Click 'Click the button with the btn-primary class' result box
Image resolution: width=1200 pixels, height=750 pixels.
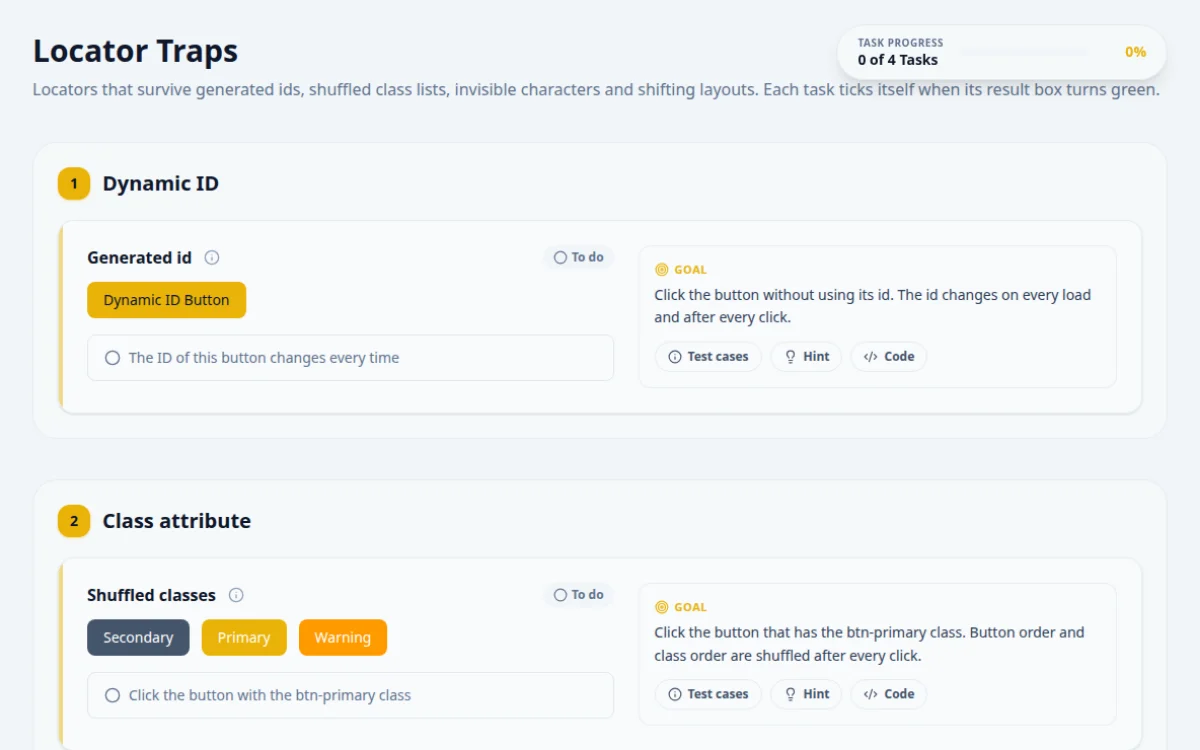click(350, 695)
